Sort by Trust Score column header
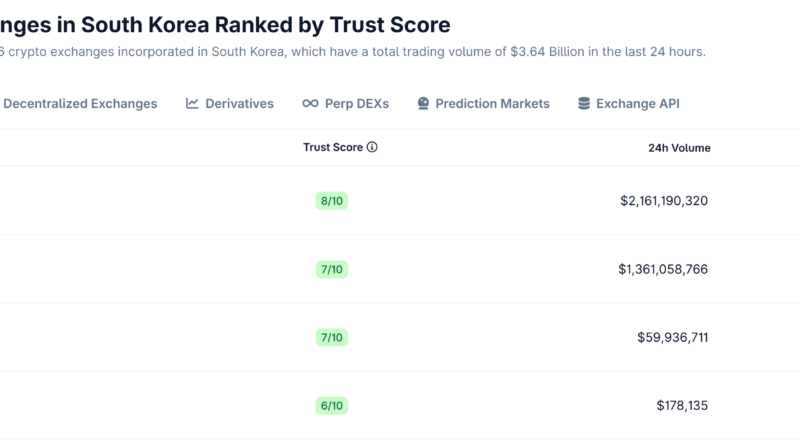 [x=332, y=147]
